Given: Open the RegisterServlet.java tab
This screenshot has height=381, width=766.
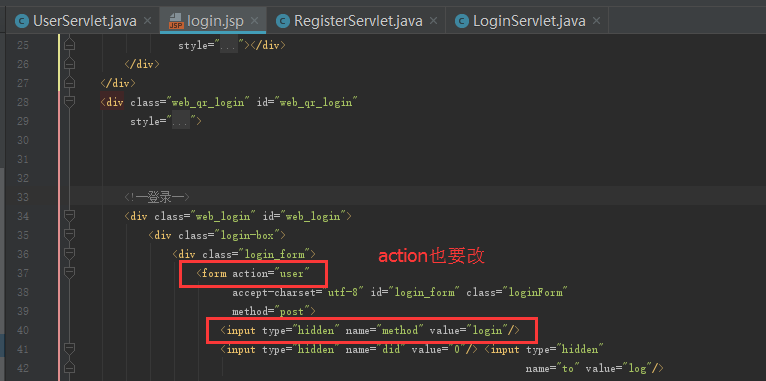Looking at the screenshot, I should (x=358, y=21).
